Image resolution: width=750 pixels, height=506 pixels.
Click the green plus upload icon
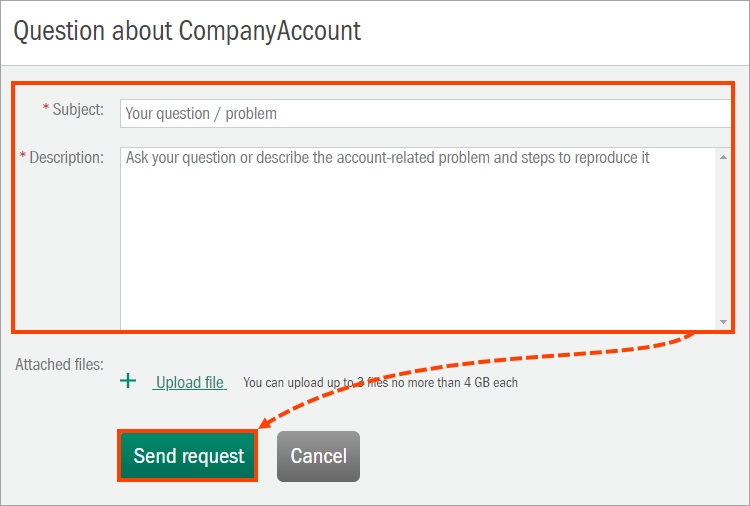pyautogui.click(x=128, y=381)
